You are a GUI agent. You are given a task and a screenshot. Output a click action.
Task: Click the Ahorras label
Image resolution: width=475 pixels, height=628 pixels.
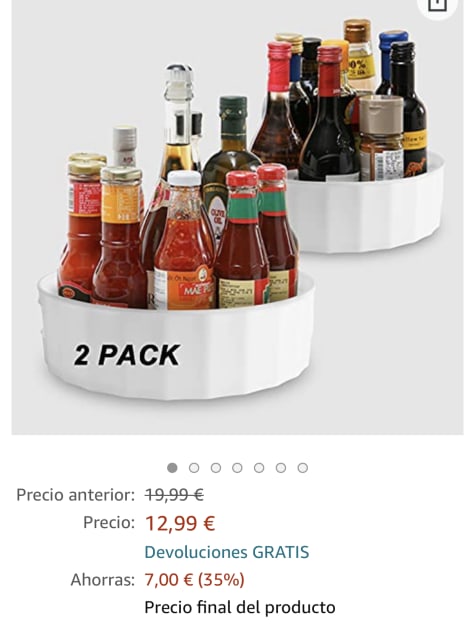pos(103,580)
